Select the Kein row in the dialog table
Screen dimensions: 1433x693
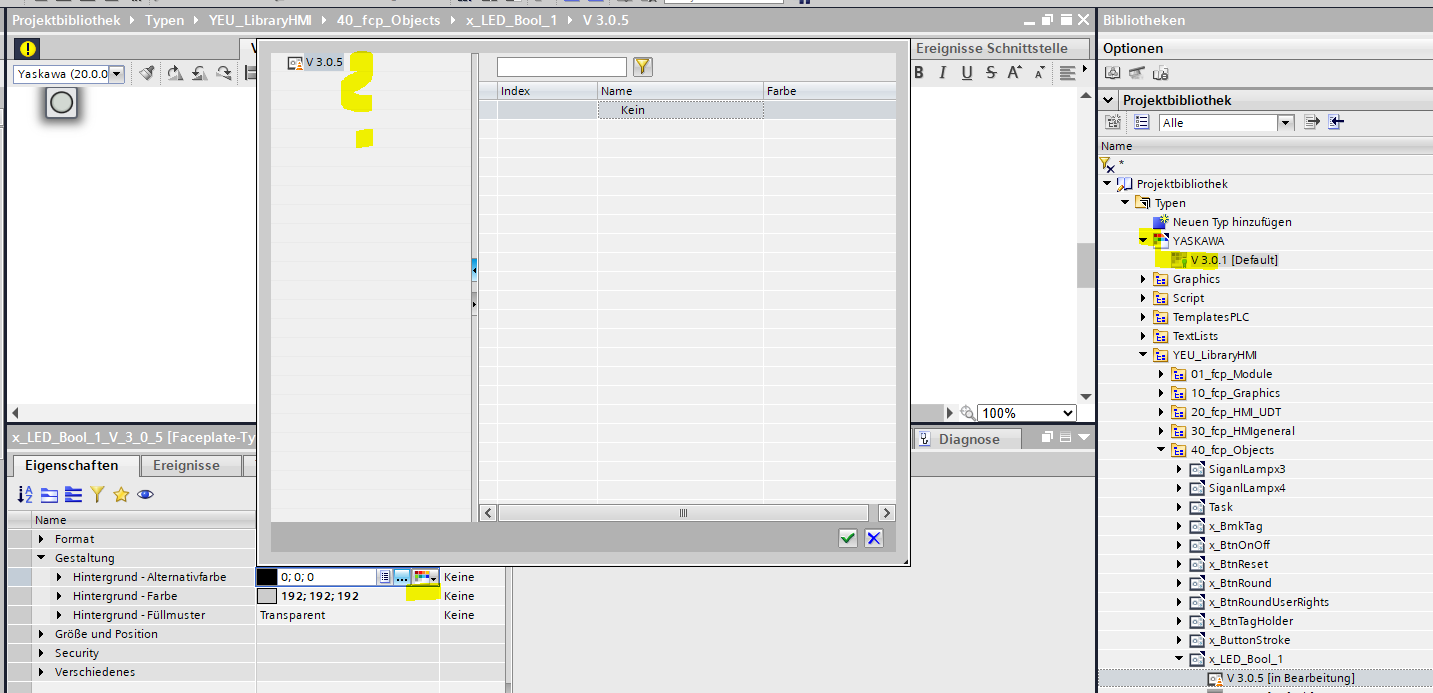coord(687,110)
